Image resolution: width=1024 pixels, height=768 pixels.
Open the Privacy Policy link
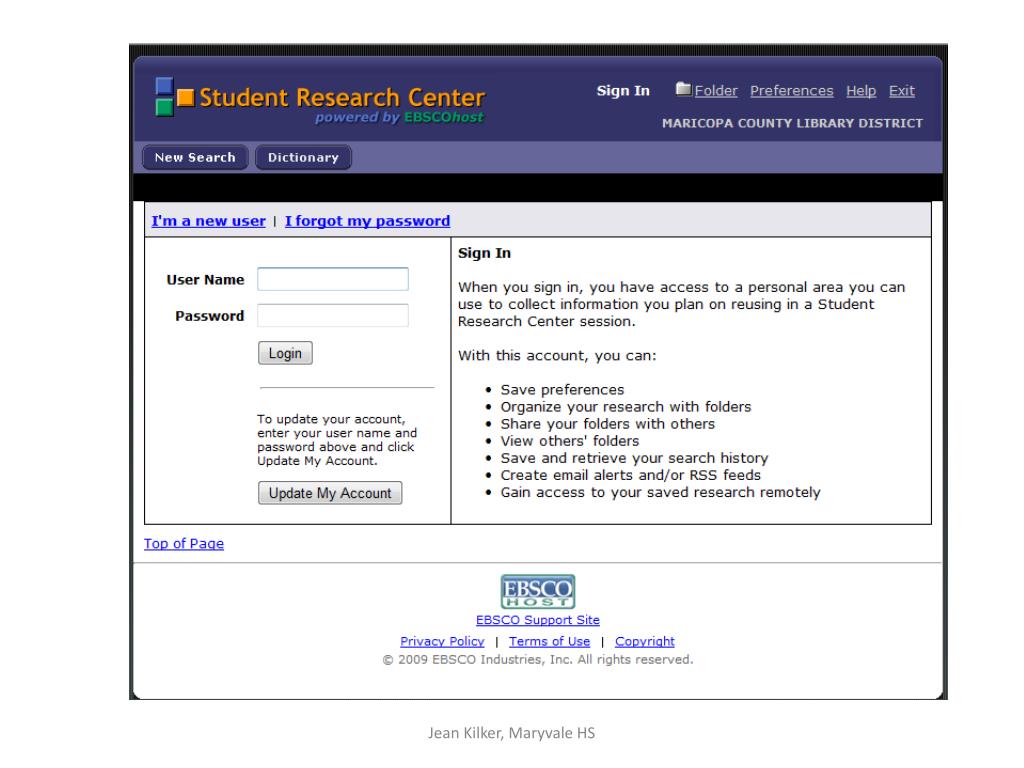[442, 641]
